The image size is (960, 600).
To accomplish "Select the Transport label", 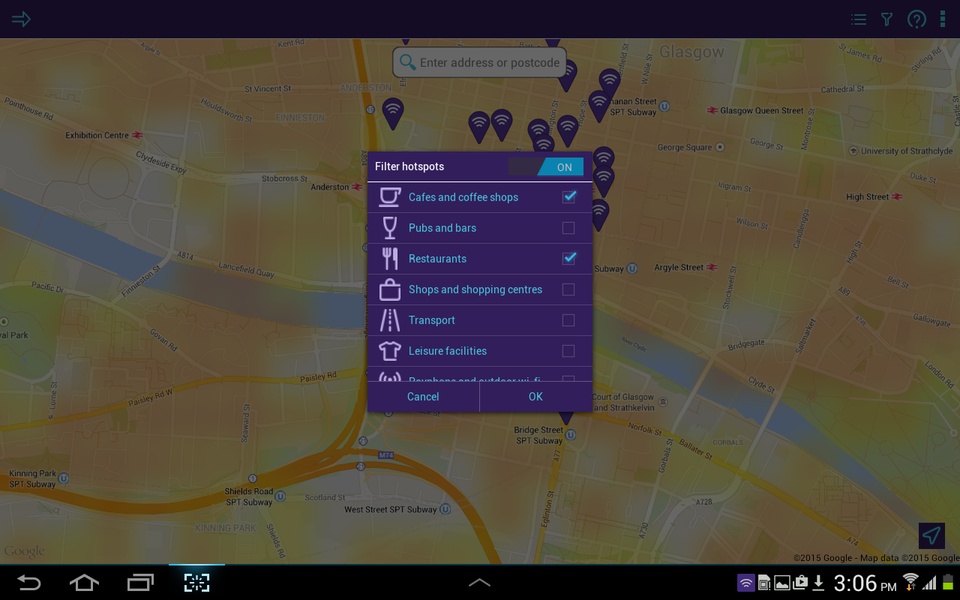I will coord(432,320).
